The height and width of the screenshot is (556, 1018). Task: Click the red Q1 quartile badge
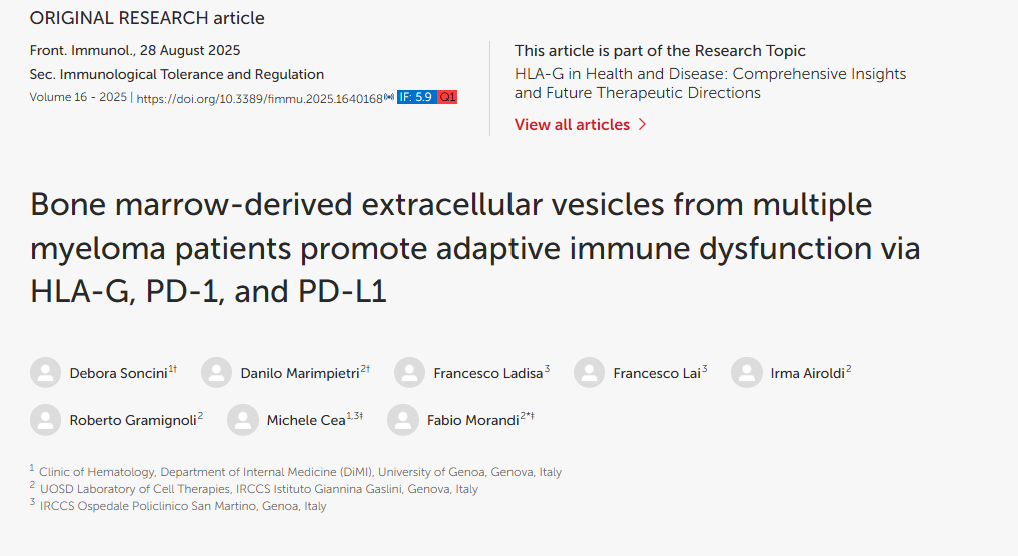[447, 97]
